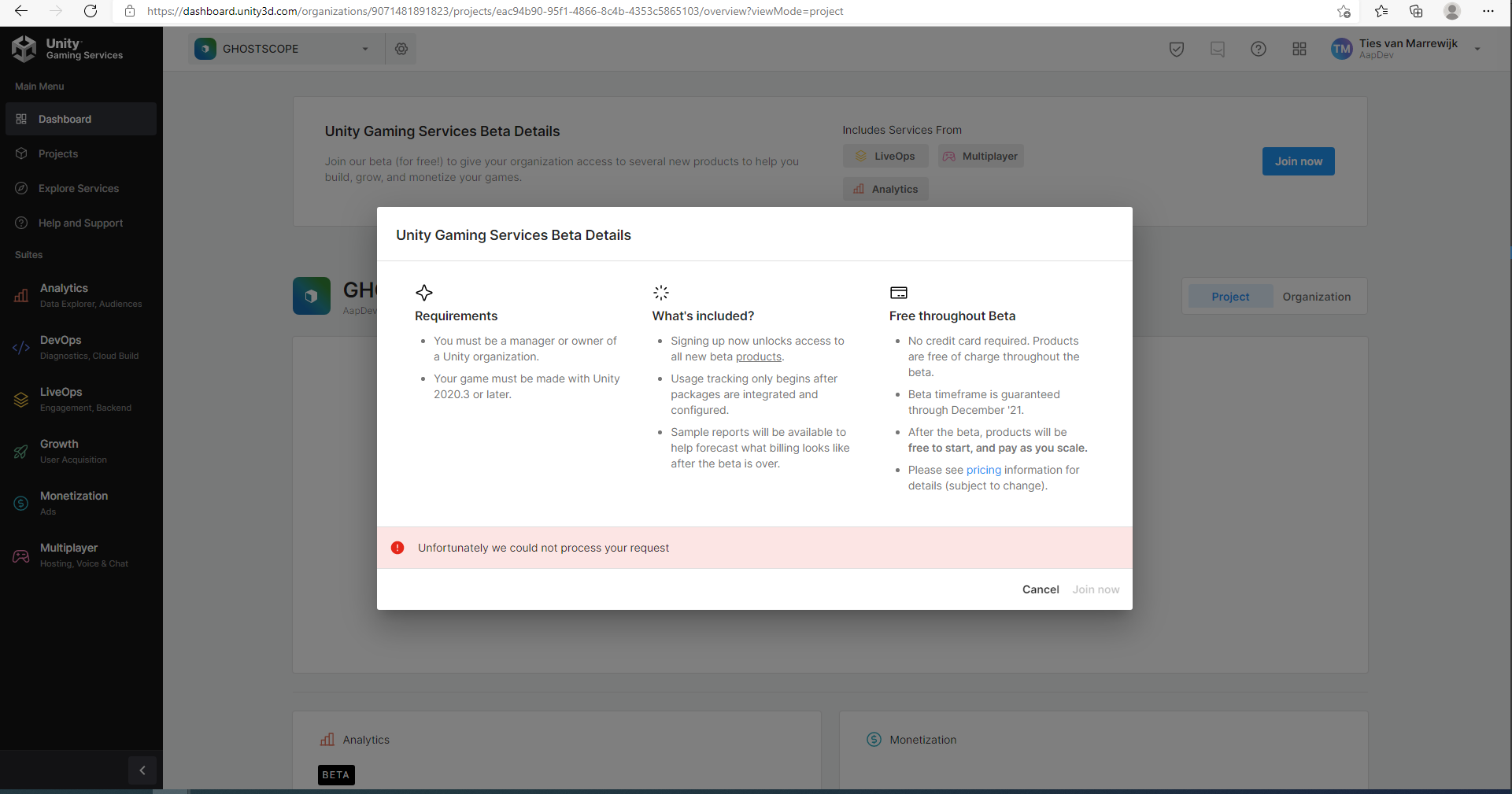Open the LiveOps suite in sidebar
This screenshot has height=794, width=1512.
click(81, 399)
